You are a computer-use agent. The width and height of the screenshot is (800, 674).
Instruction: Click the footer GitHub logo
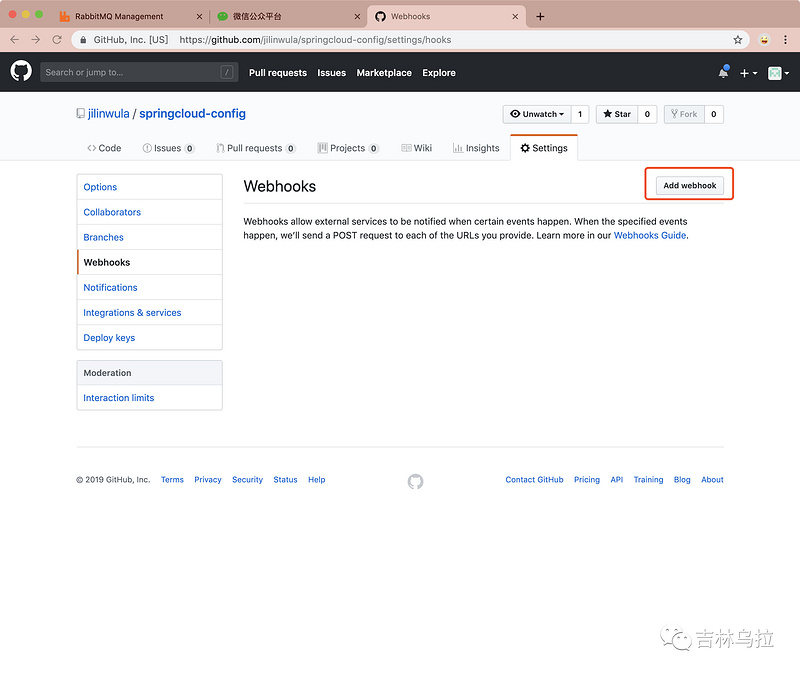(415, 481)
